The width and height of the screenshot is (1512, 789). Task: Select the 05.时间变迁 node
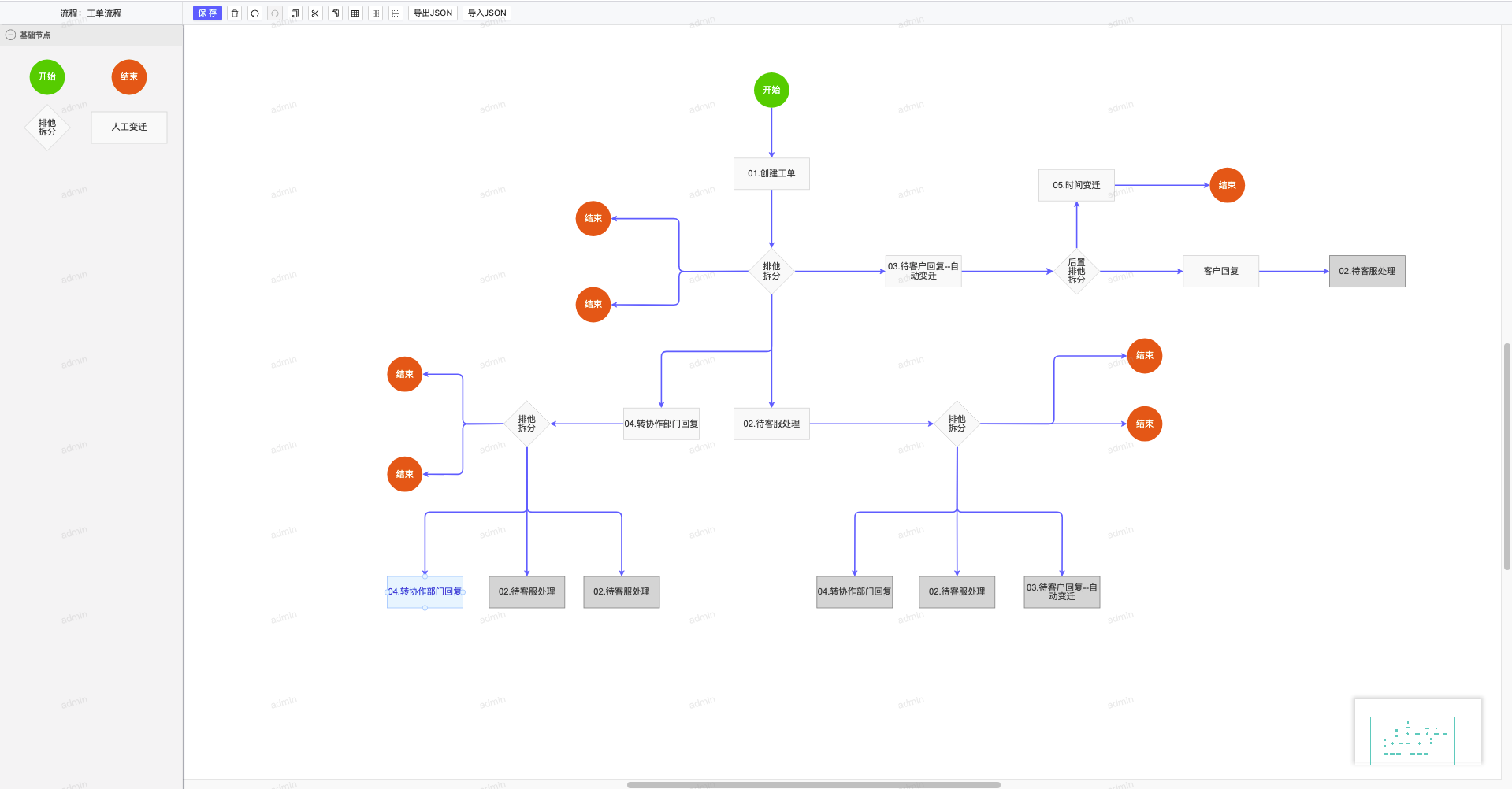click(x=1076, y=185)
